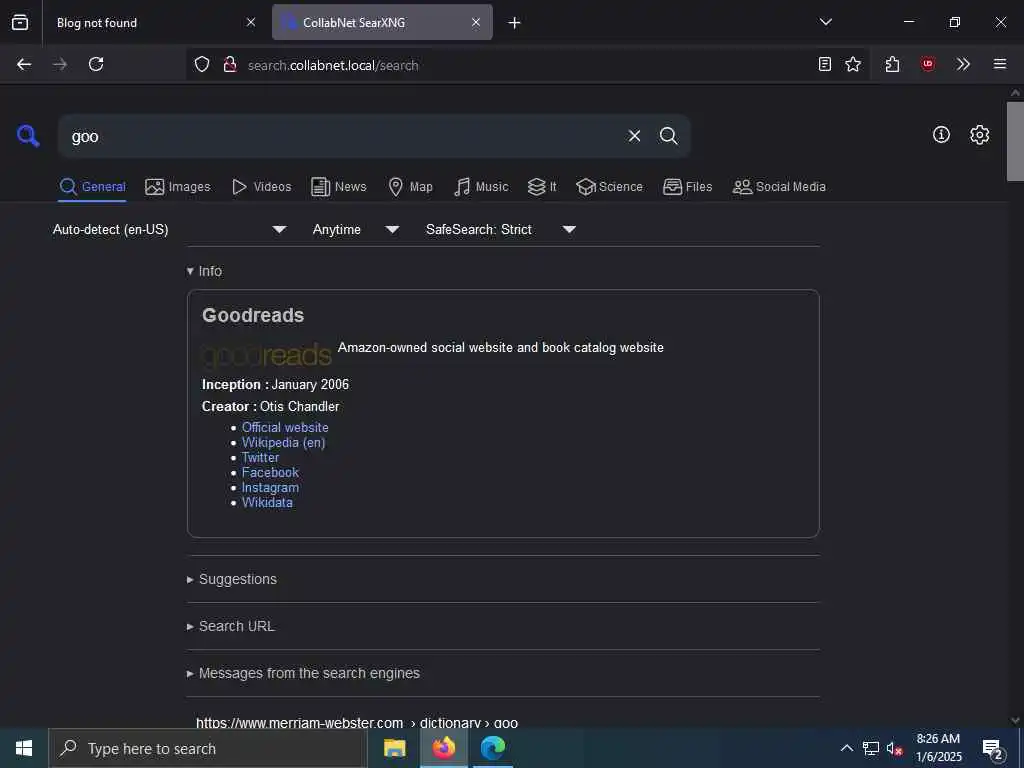Viewport: 1024px width, 768px height.
Task: Select the Files search category
Action: click(x=687, y=187)
